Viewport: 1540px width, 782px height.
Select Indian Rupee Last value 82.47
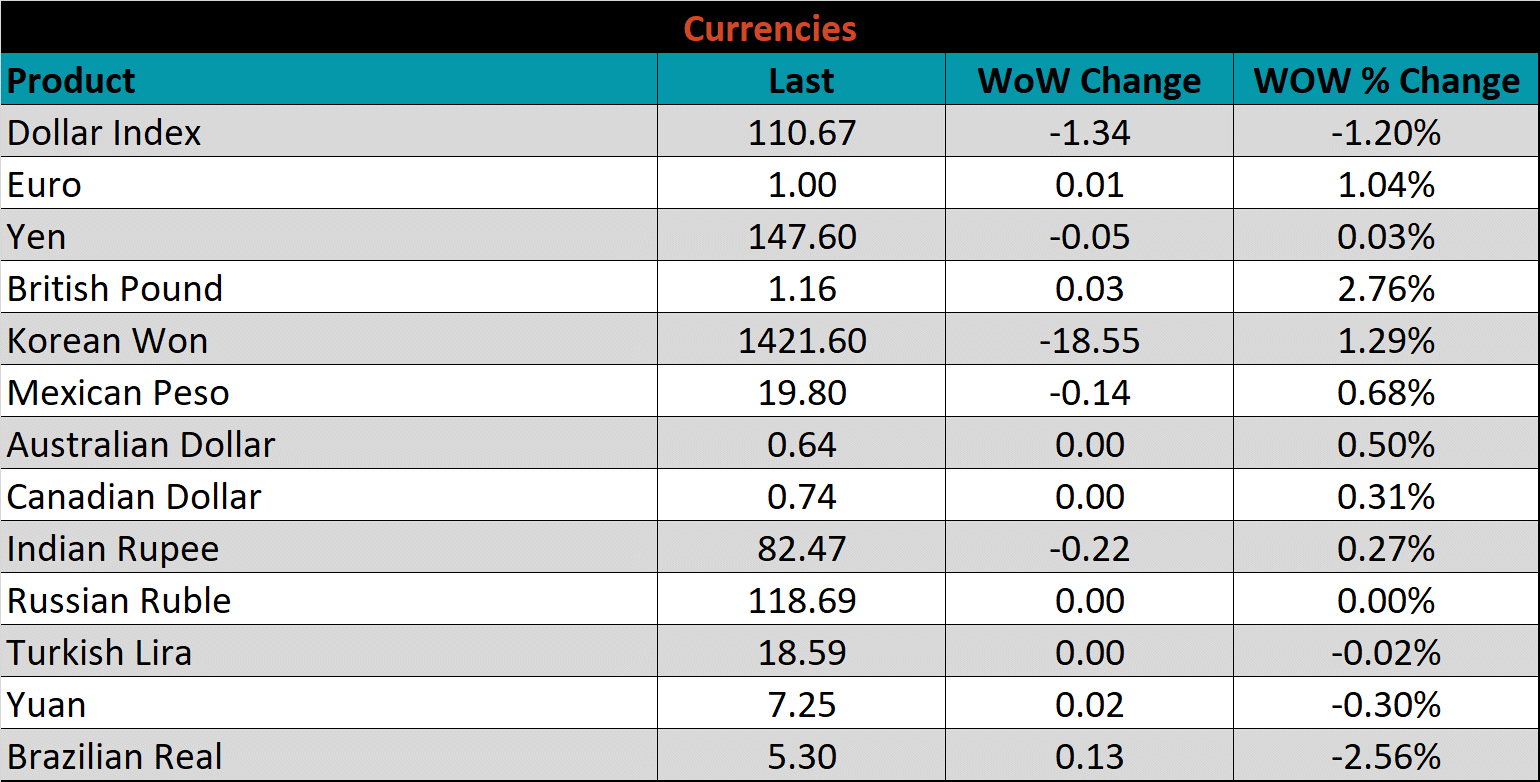point(801,548)
